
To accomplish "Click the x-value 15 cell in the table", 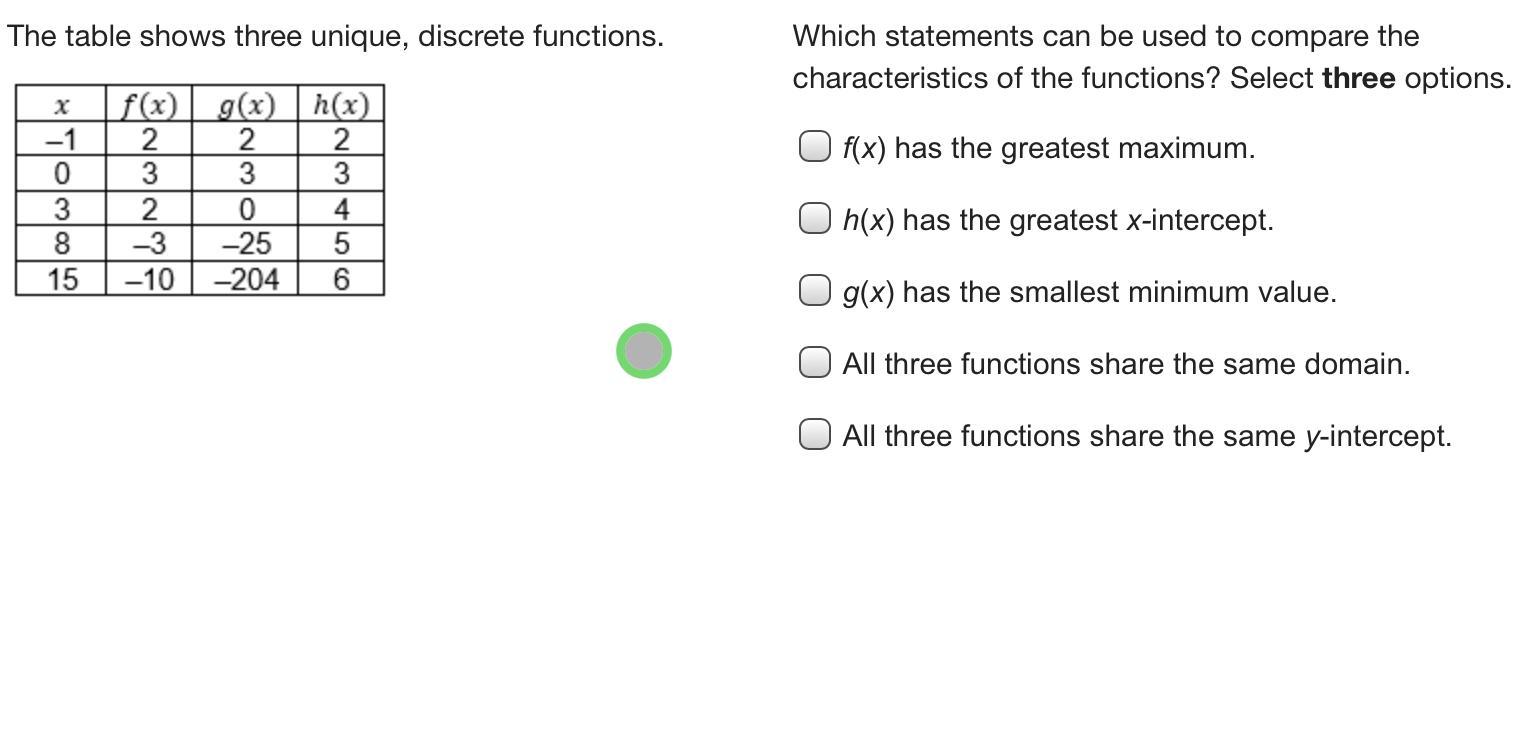I will pos(61,279).
